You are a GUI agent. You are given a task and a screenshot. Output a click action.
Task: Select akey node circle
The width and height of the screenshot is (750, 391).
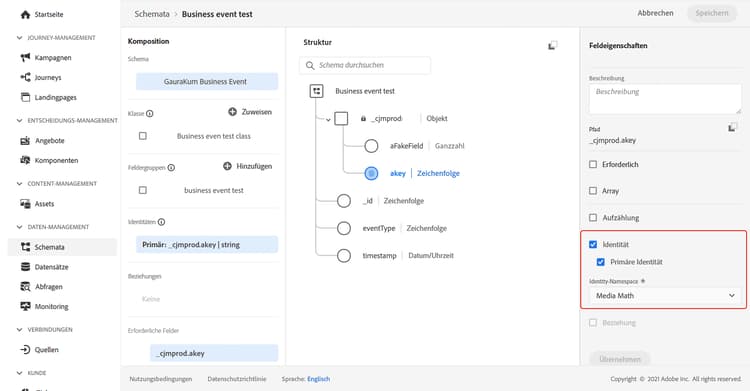(x=371, y=173)
